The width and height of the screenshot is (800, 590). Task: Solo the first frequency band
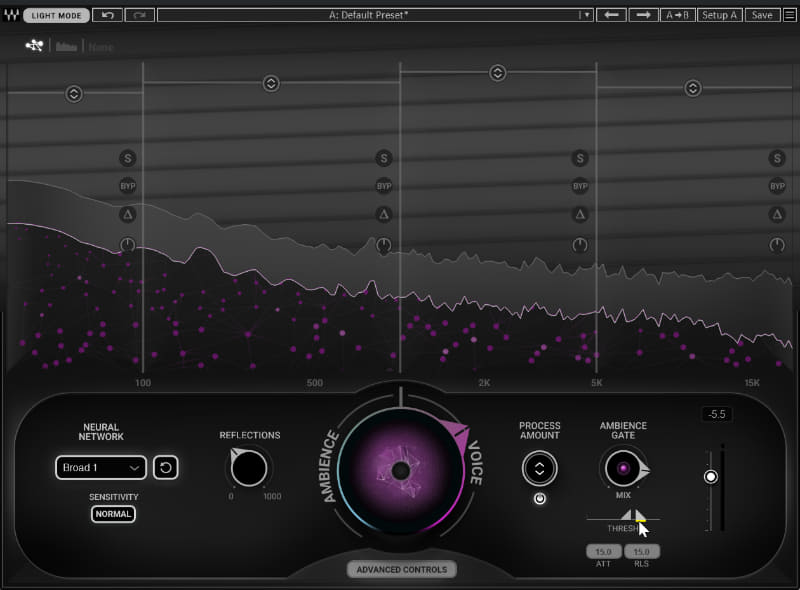[x=128, y=158]
